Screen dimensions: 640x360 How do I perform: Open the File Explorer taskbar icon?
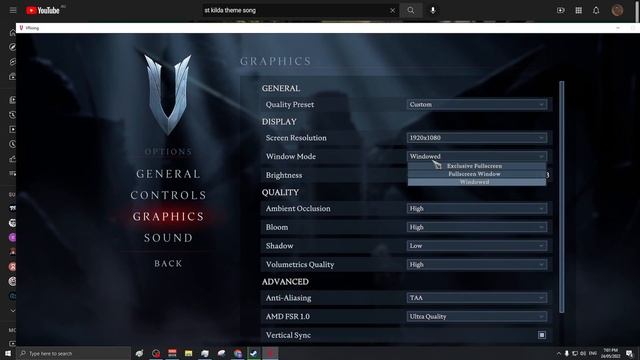click(189, 353)
